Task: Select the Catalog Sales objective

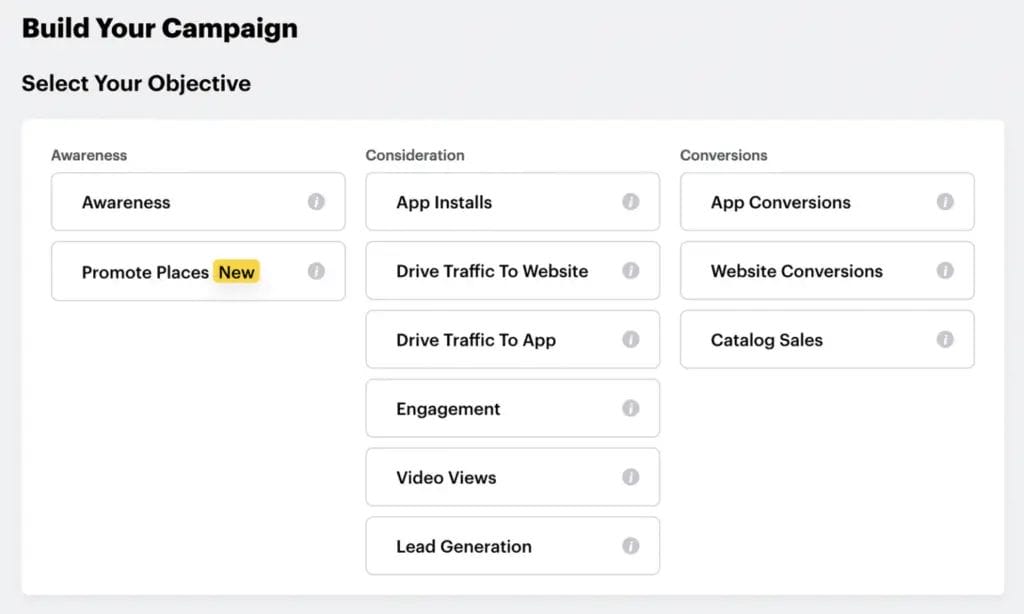Action: [790, 339]
